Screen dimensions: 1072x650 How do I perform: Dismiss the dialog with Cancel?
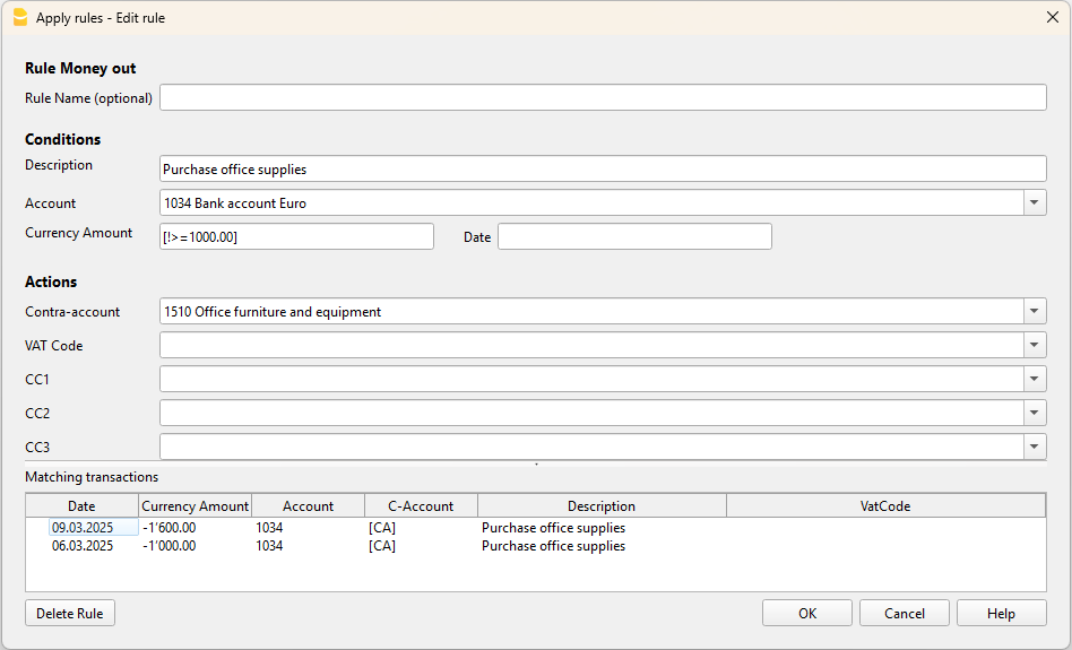[x=904, y=612]
